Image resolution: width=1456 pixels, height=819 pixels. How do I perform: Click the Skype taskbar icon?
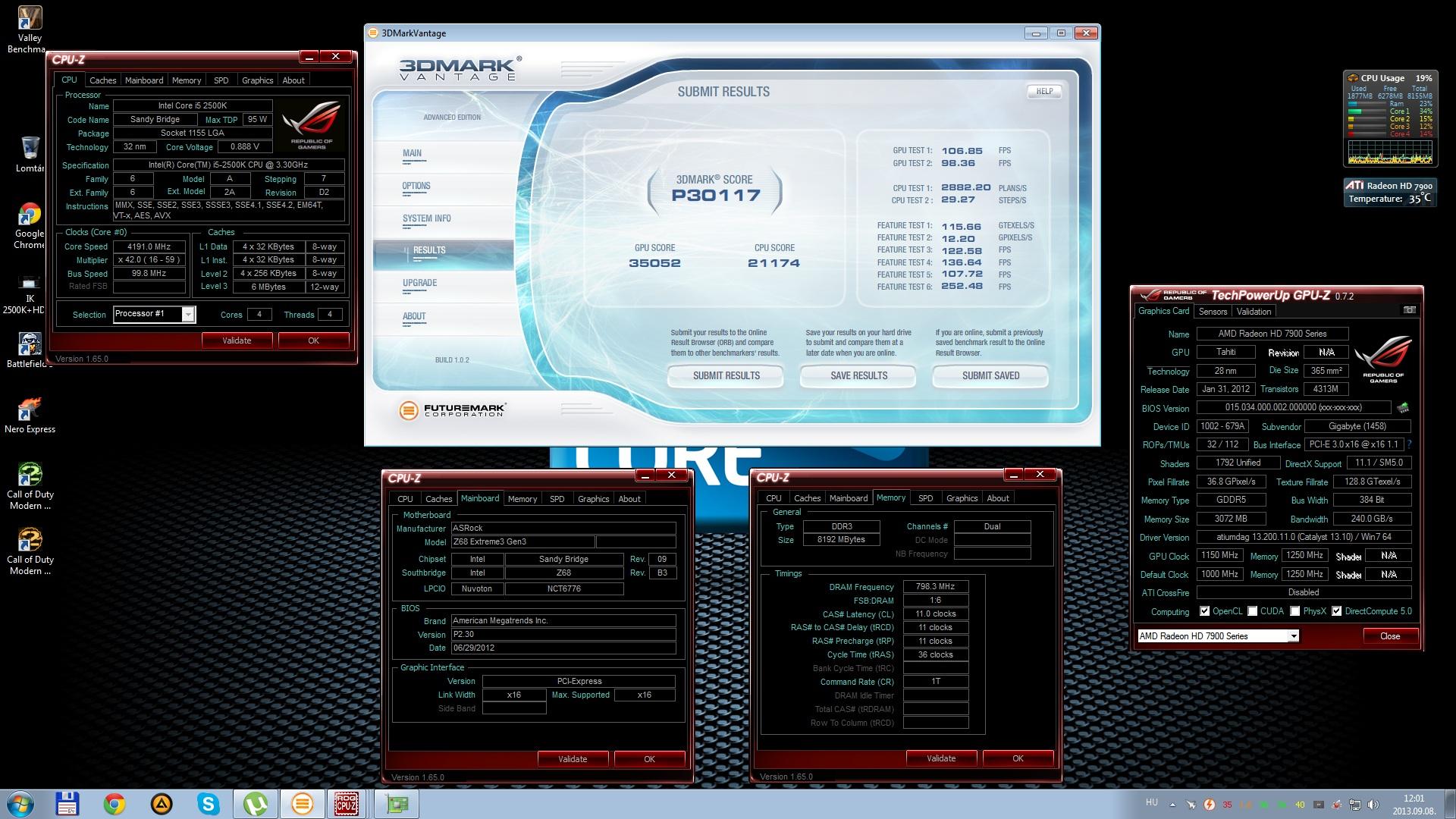(208, 804)
